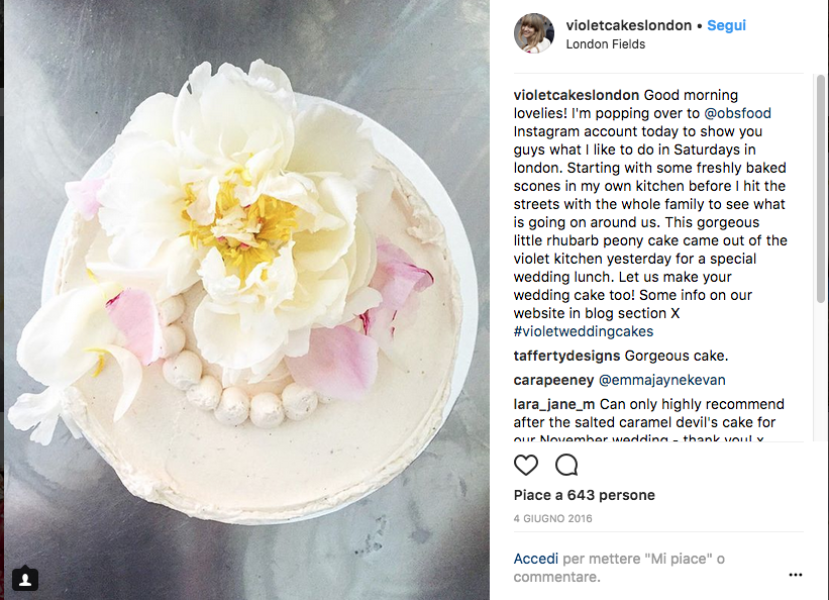Open carapeeney commenter profile

click(x=554, y=380)
